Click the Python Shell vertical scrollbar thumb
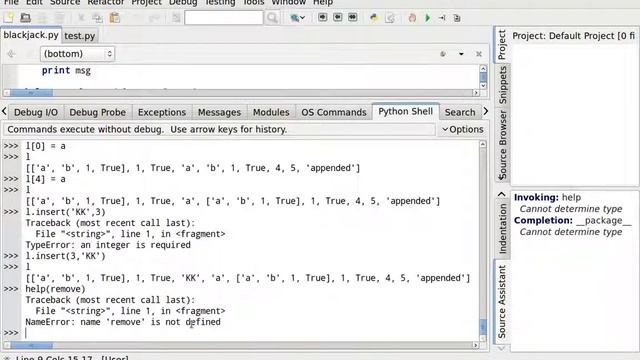Viewport: 640px width, 360px height. [x=483, y=327]
